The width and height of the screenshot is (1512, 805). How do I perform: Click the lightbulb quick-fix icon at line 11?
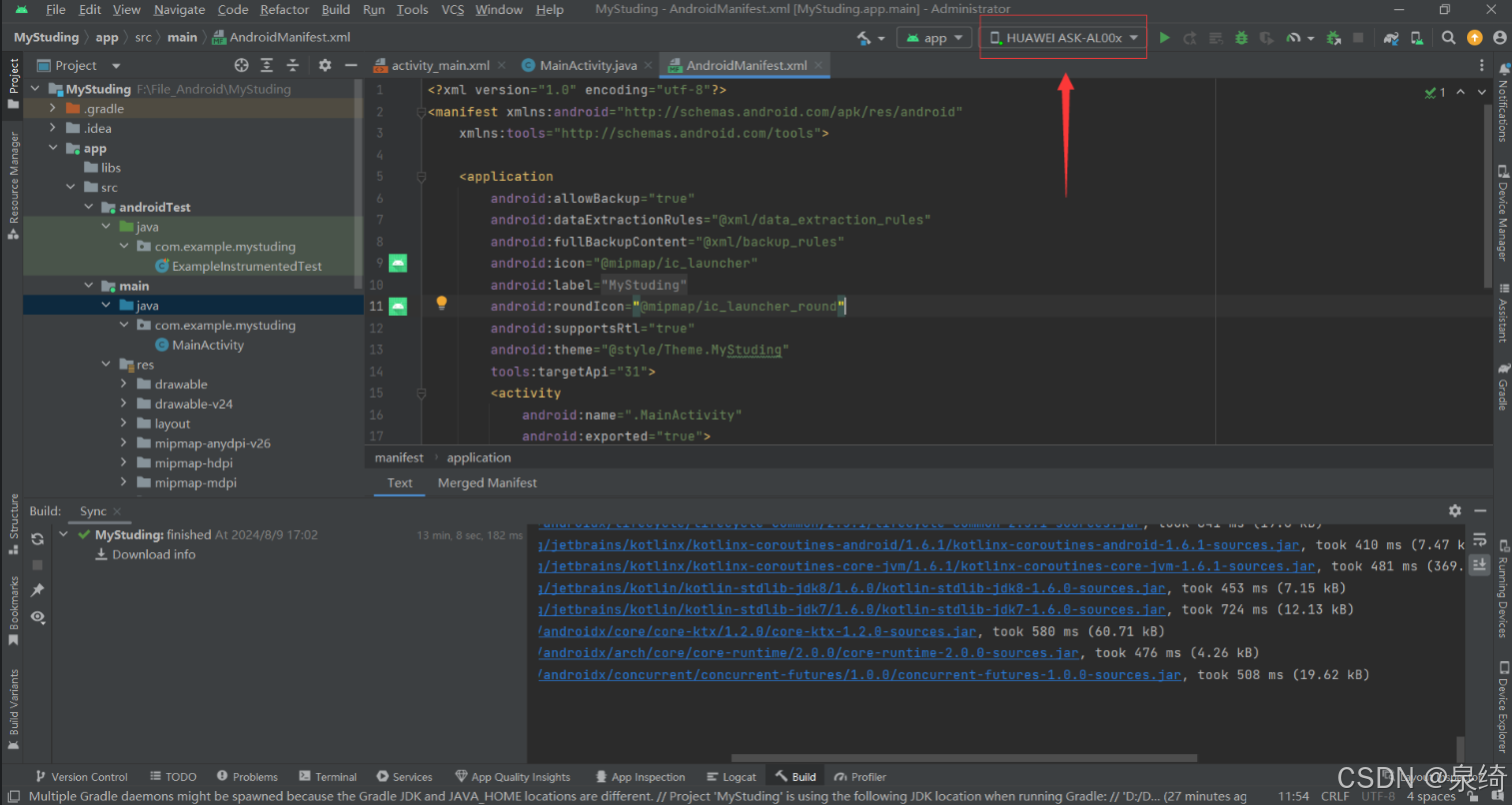441,304
